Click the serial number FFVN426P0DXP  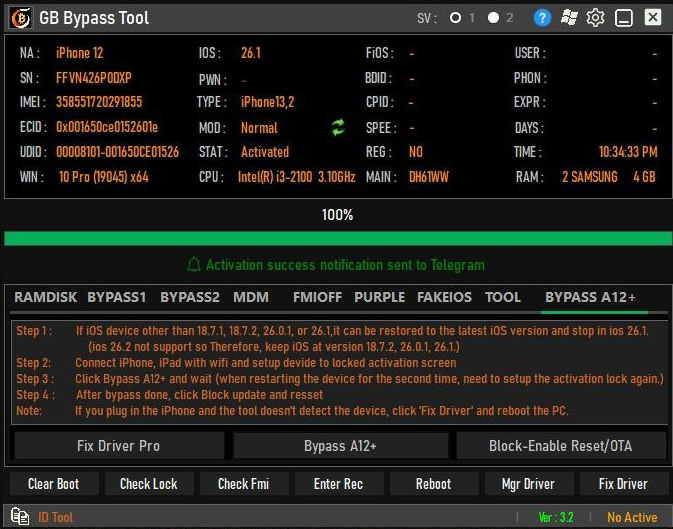tap(94, 78)
